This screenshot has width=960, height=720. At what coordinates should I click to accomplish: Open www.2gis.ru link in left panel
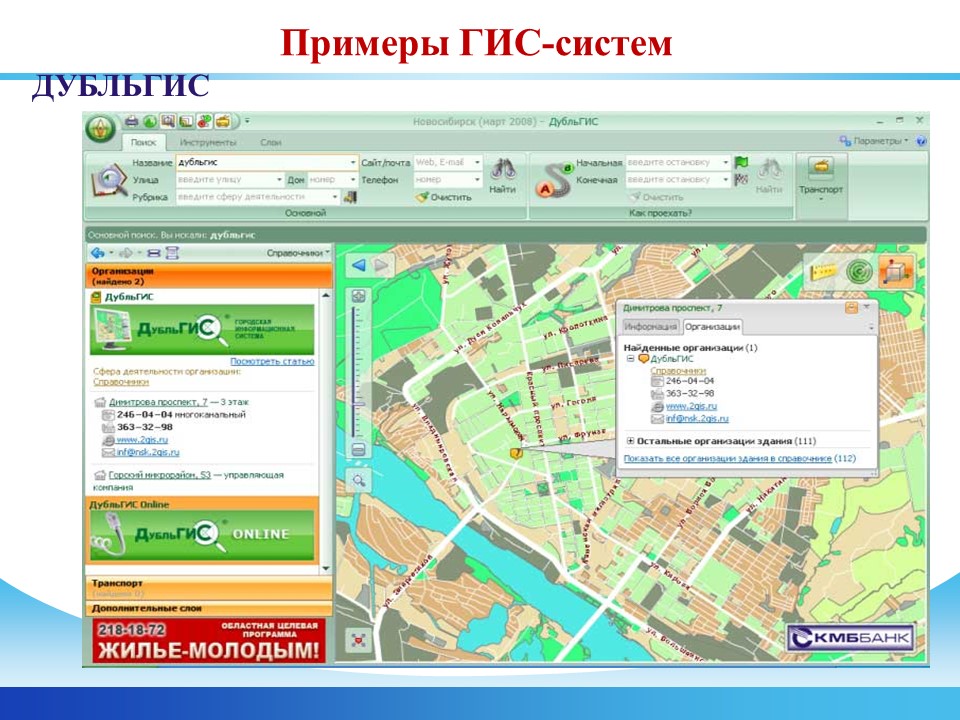(142, 440)
